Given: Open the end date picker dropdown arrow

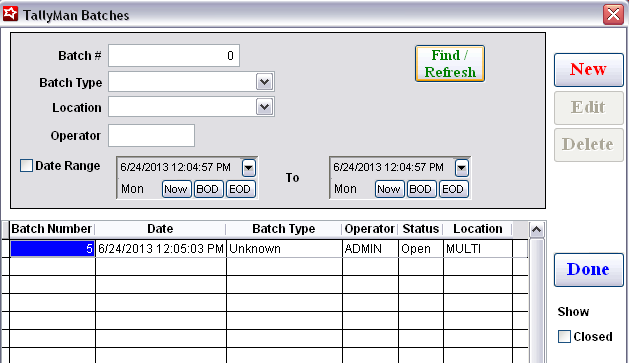Looking at the screenshot, I should pyautogui.click(x=462, y=168).
